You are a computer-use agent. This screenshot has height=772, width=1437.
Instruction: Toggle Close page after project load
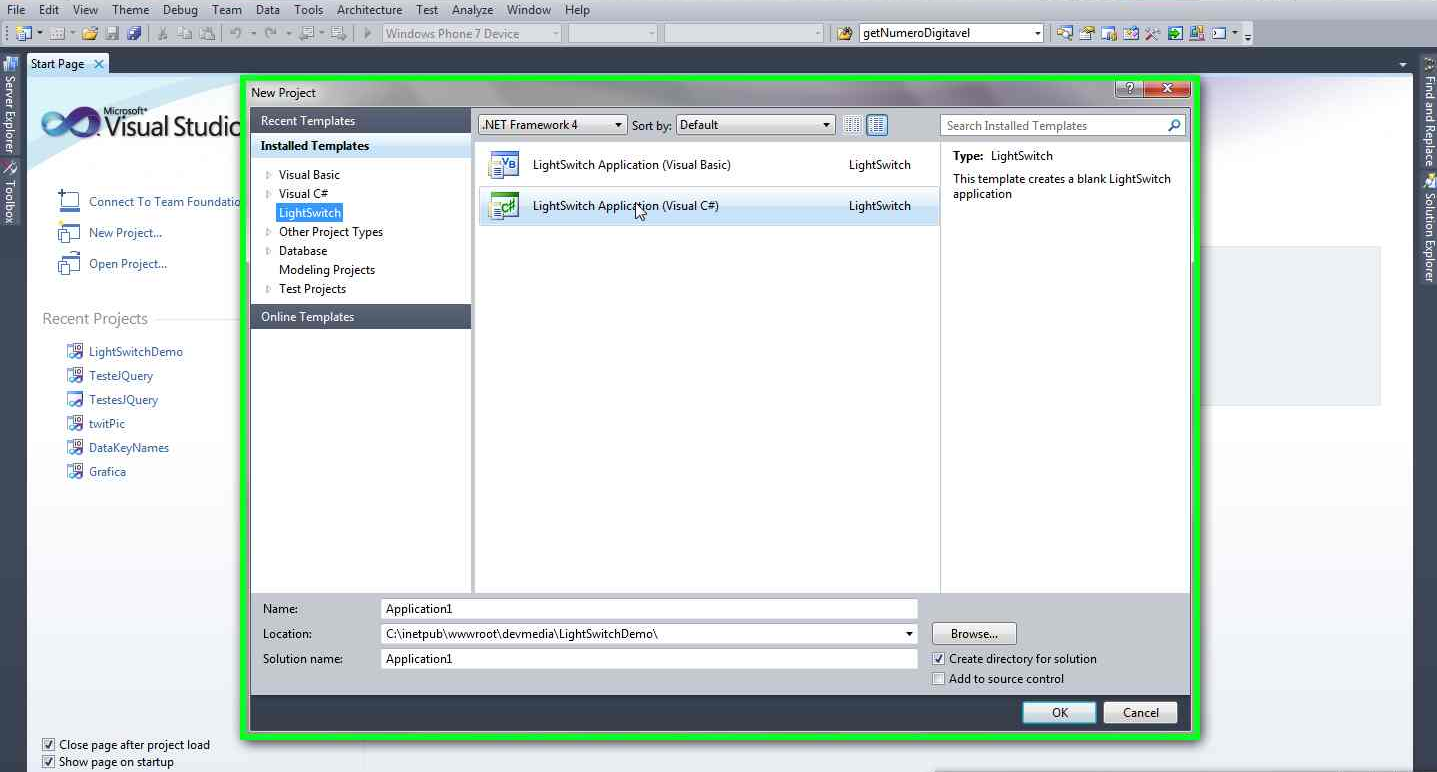coord(48,745)
